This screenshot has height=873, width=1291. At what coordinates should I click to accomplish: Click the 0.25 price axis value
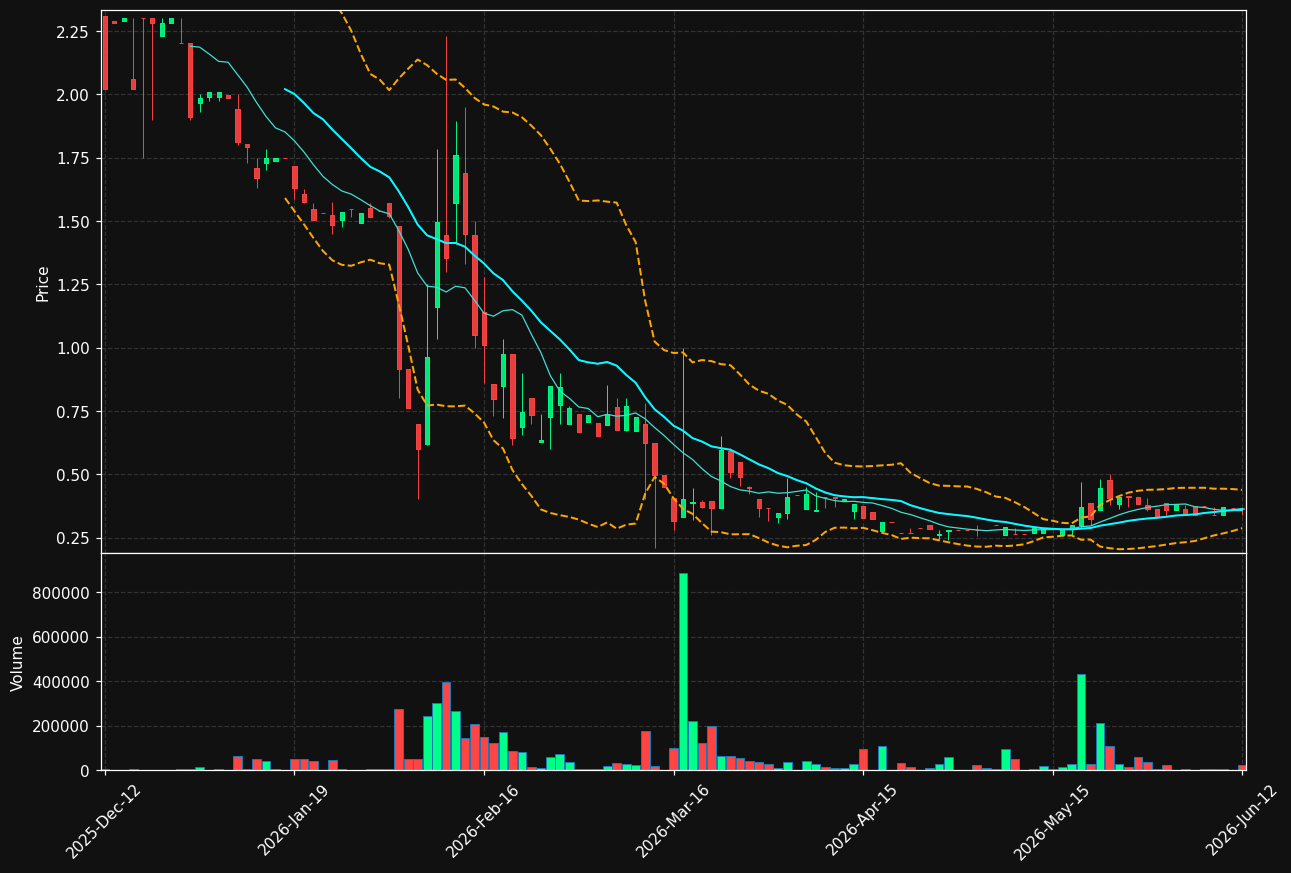74,538
